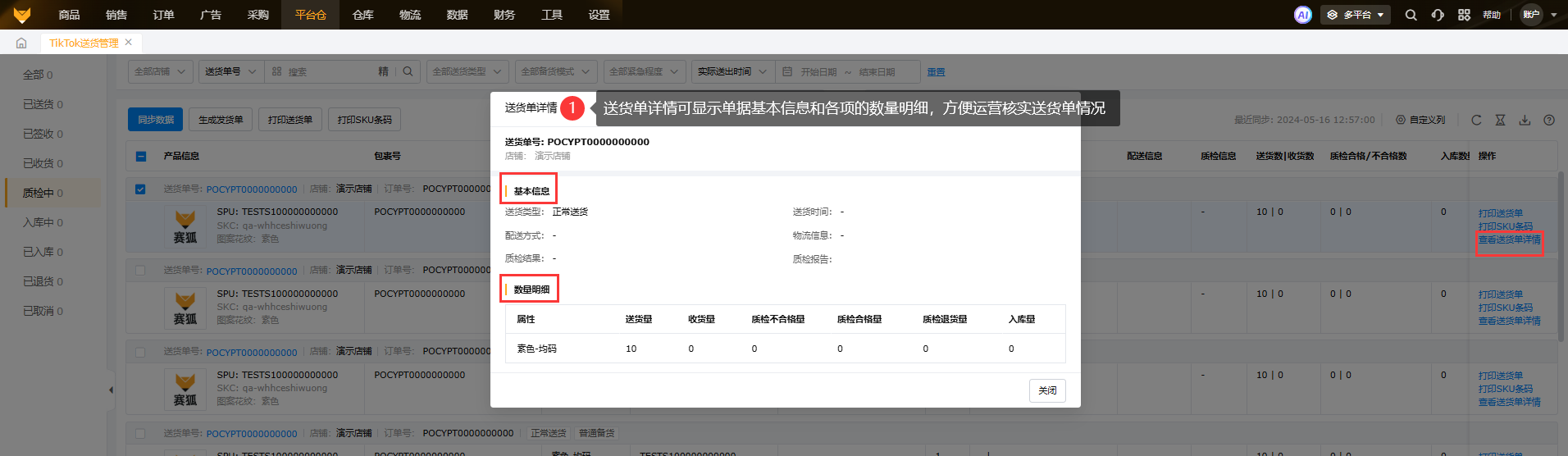Click the 重置 link
Viewport: 1568px width, 456px height.
click(936, 72)
